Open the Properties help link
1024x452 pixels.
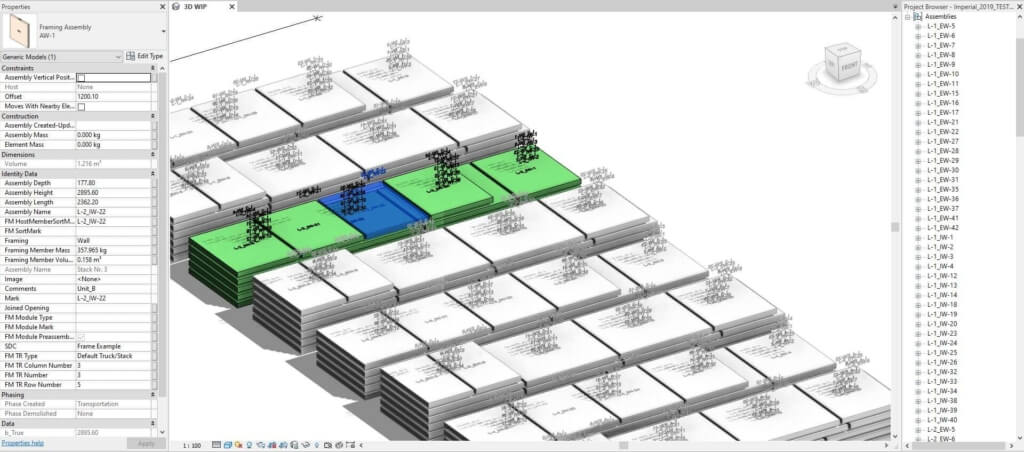pyautogui.click(x=22, y=443)
